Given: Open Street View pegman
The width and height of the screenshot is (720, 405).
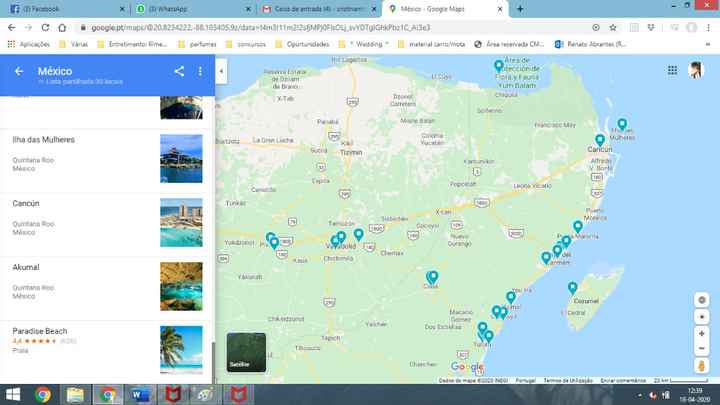Looking at the screenshot, I should click(x=701, y=366).
